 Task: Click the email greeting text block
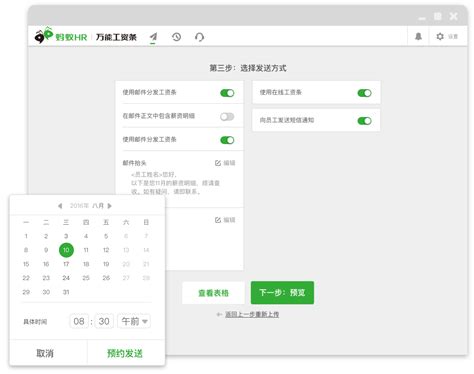[x=175, y=183]
